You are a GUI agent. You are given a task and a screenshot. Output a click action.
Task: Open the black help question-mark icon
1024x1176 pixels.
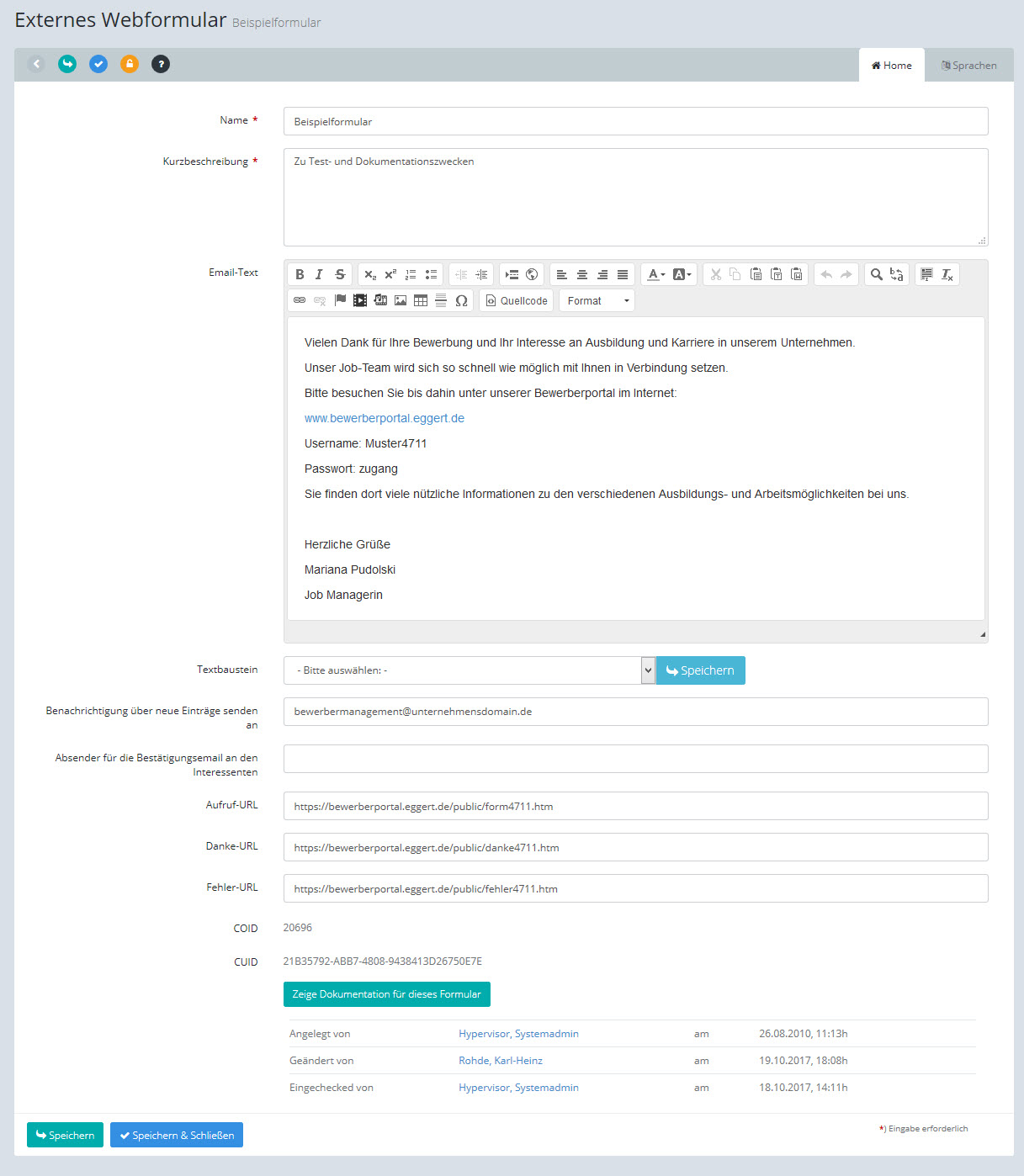click(x=161, y=64)
